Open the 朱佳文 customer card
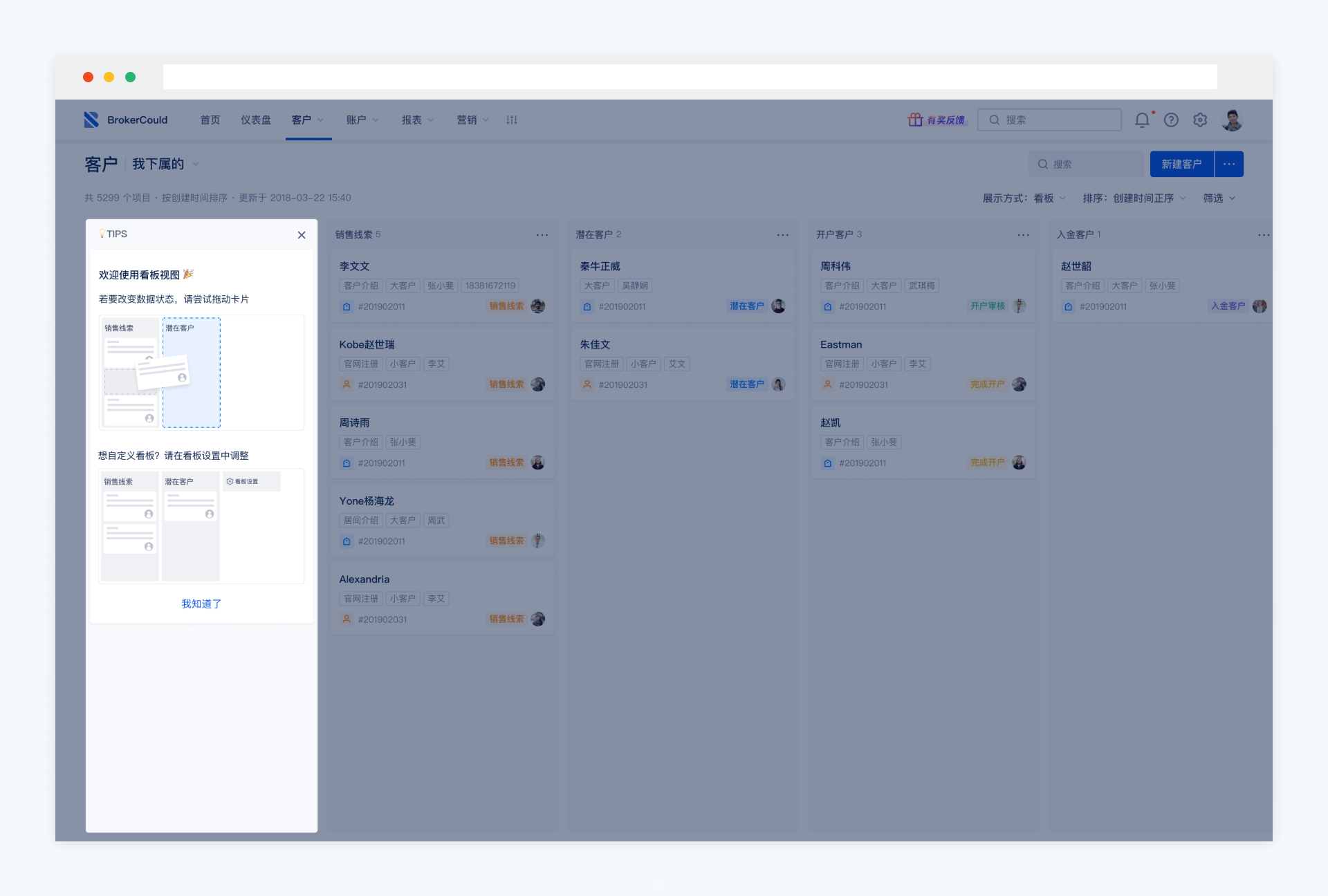 (x=683, y=364)
